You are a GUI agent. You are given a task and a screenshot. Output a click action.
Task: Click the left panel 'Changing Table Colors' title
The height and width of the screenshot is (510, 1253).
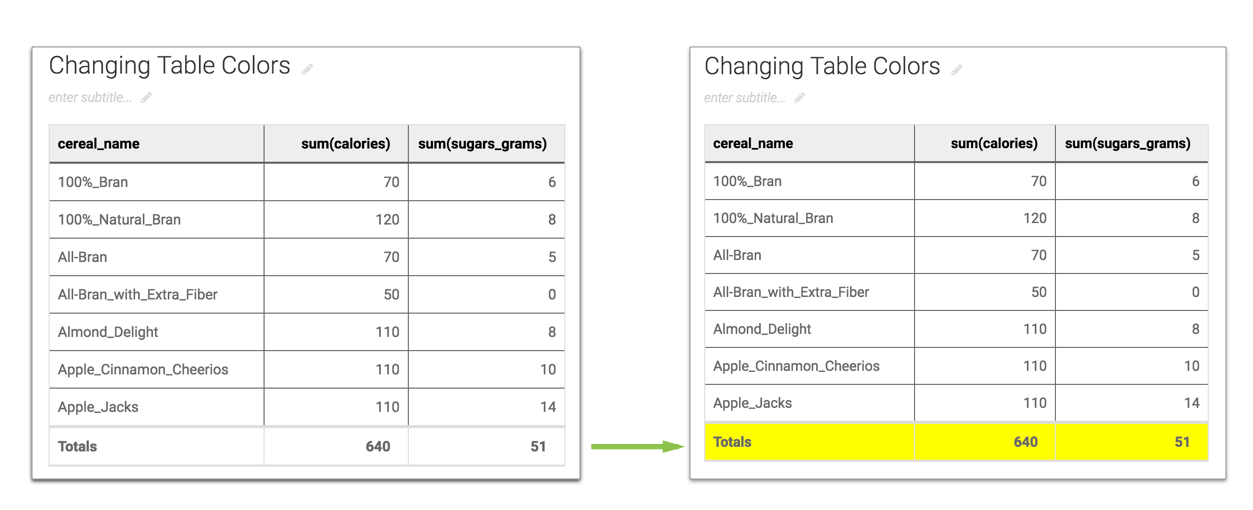point(169,66)
